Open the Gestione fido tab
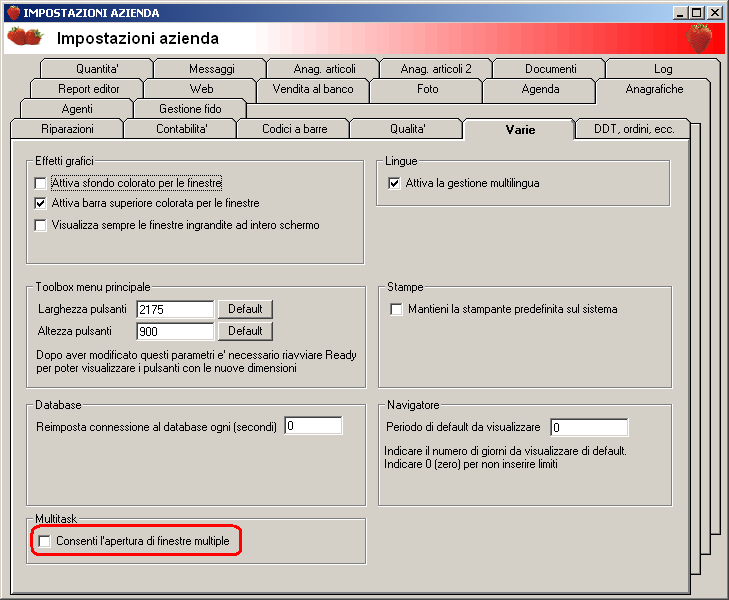The width and height of the screenshot is (729, 600). 190,109
